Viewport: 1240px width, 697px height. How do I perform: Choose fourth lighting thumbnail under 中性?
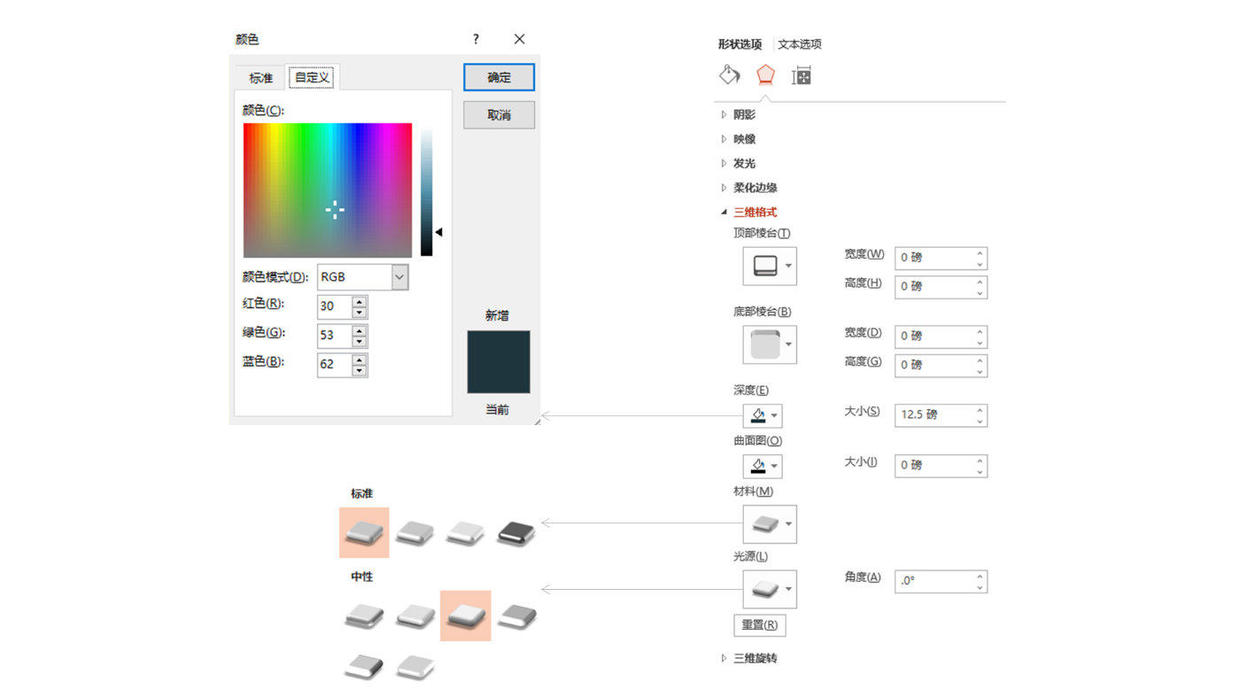tap(516, 615)
